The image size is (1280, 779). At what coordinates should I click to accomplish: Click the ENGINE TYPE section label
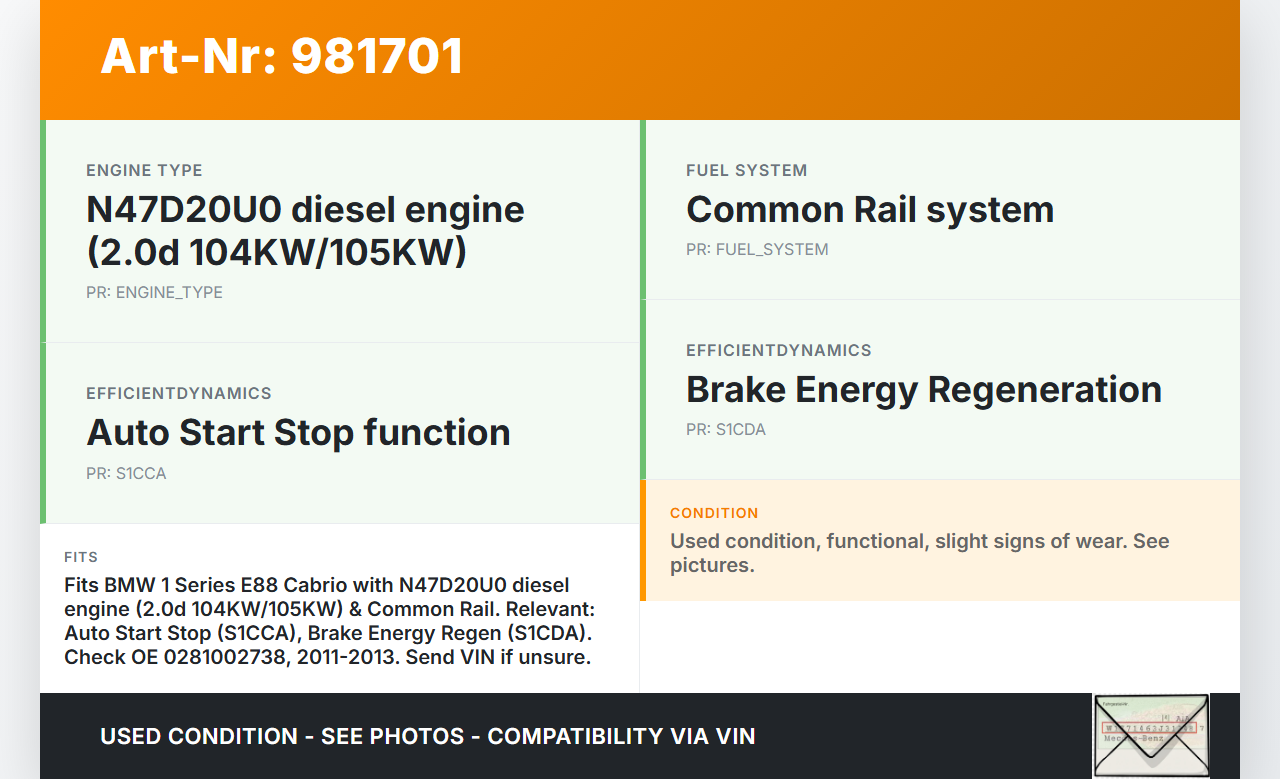tap(144, 170)
